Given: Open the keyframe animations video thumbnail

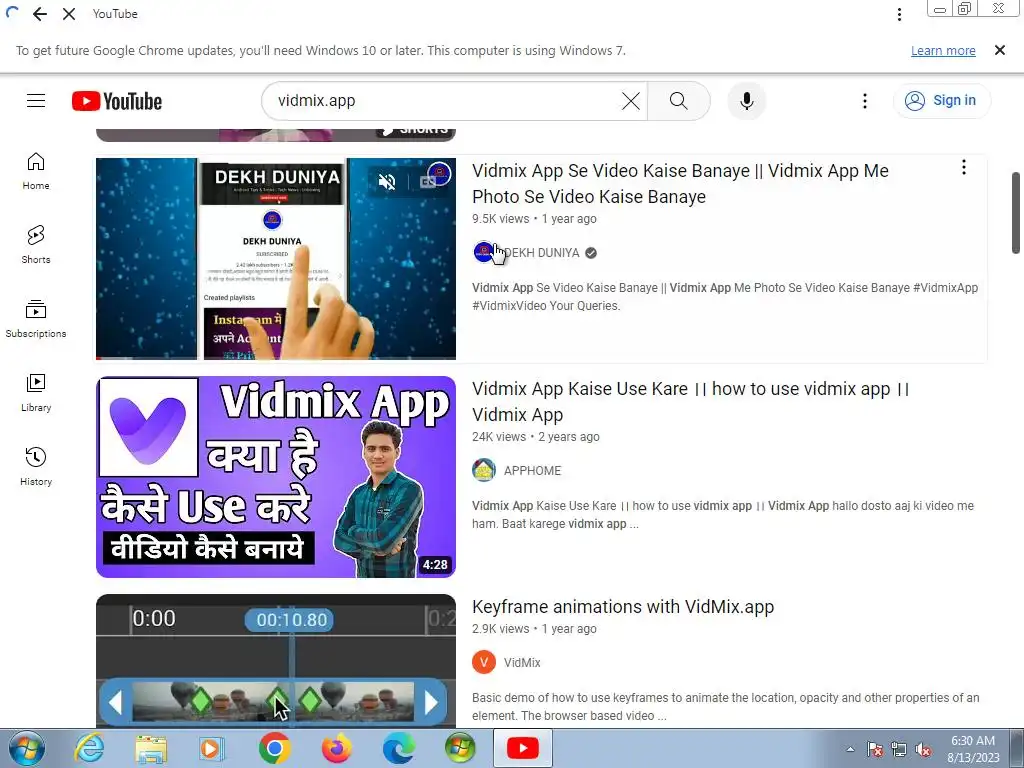Looking at the screenshot, I should point(276,661).
